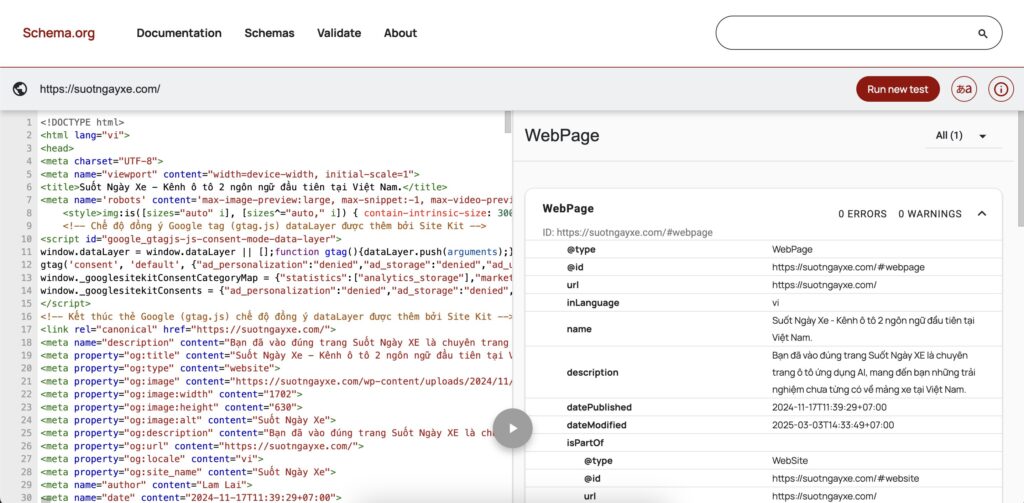Click the WebSite type value

[x=790, y=461]
